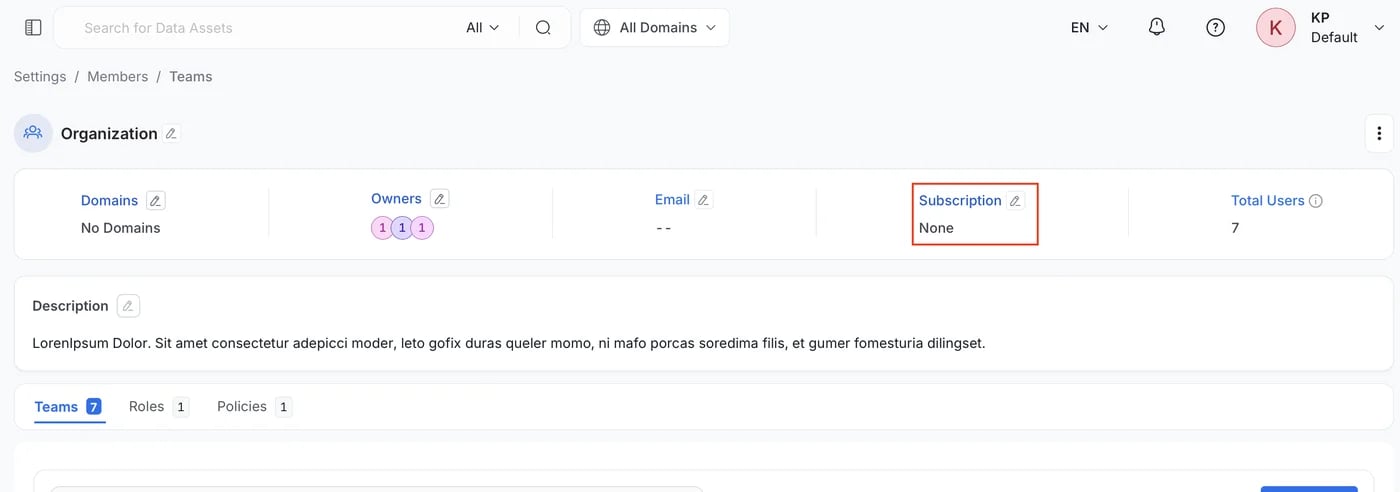Toggle the left sidebar panel icon
1400x492 pixels.
tap(33, 28)
